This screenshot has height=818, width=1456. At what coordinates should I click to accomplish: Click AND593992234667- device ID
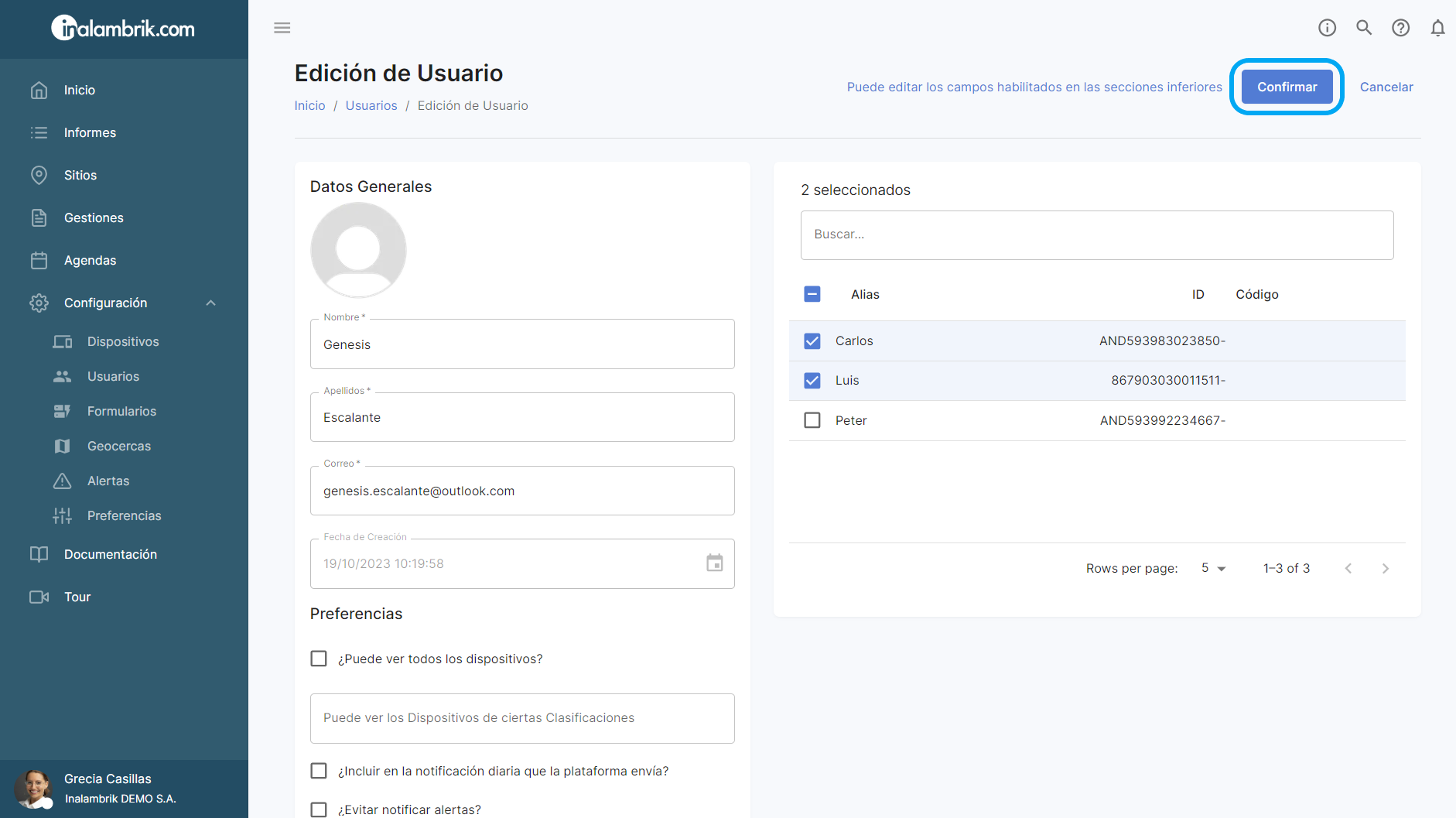click(1163, 420)
